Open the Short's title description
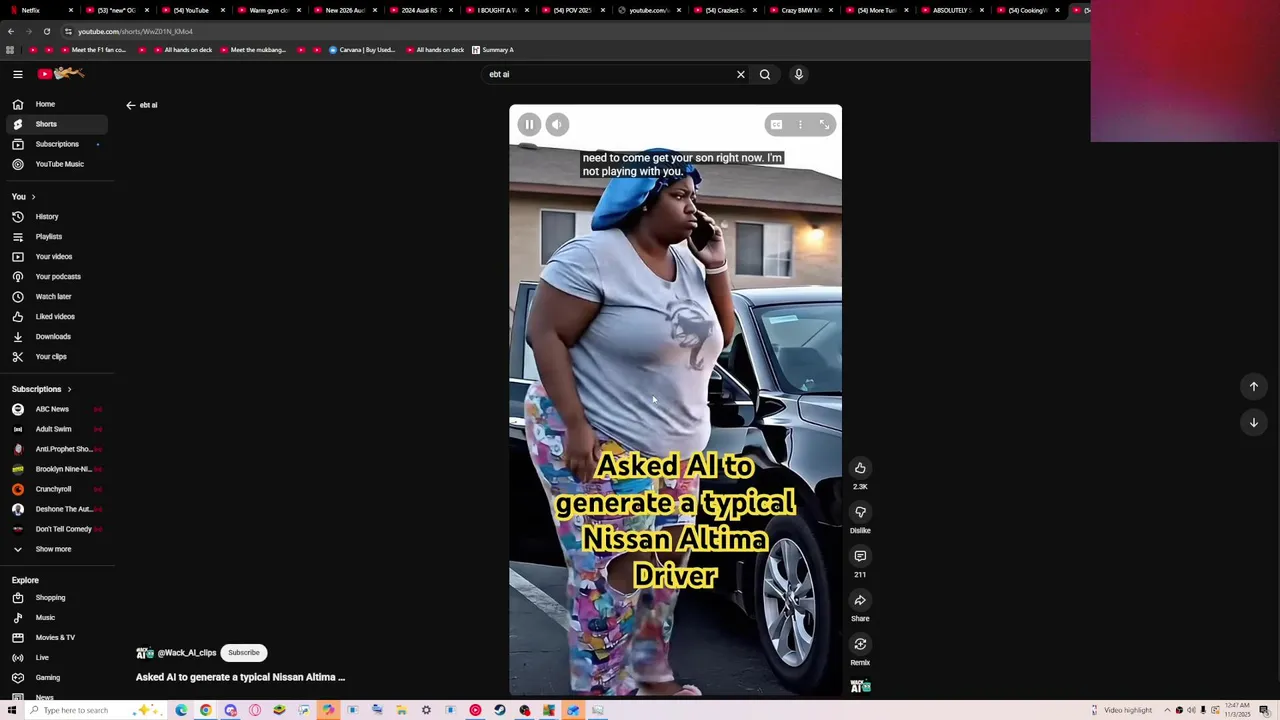Screen dimensions: 1280x720 click(240, 677)
